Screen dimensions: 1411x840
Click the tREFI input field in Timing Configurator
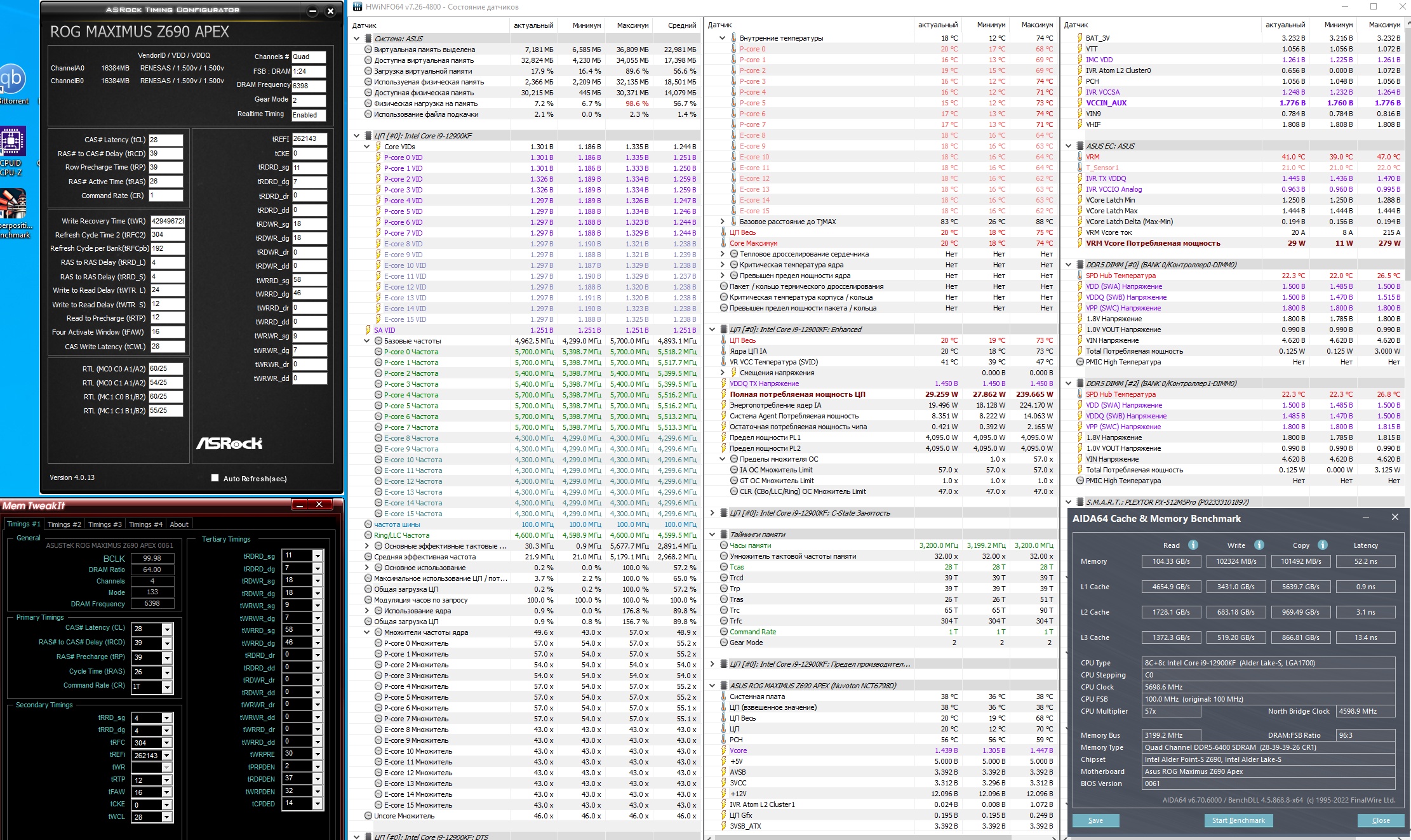tap(309, 138)
